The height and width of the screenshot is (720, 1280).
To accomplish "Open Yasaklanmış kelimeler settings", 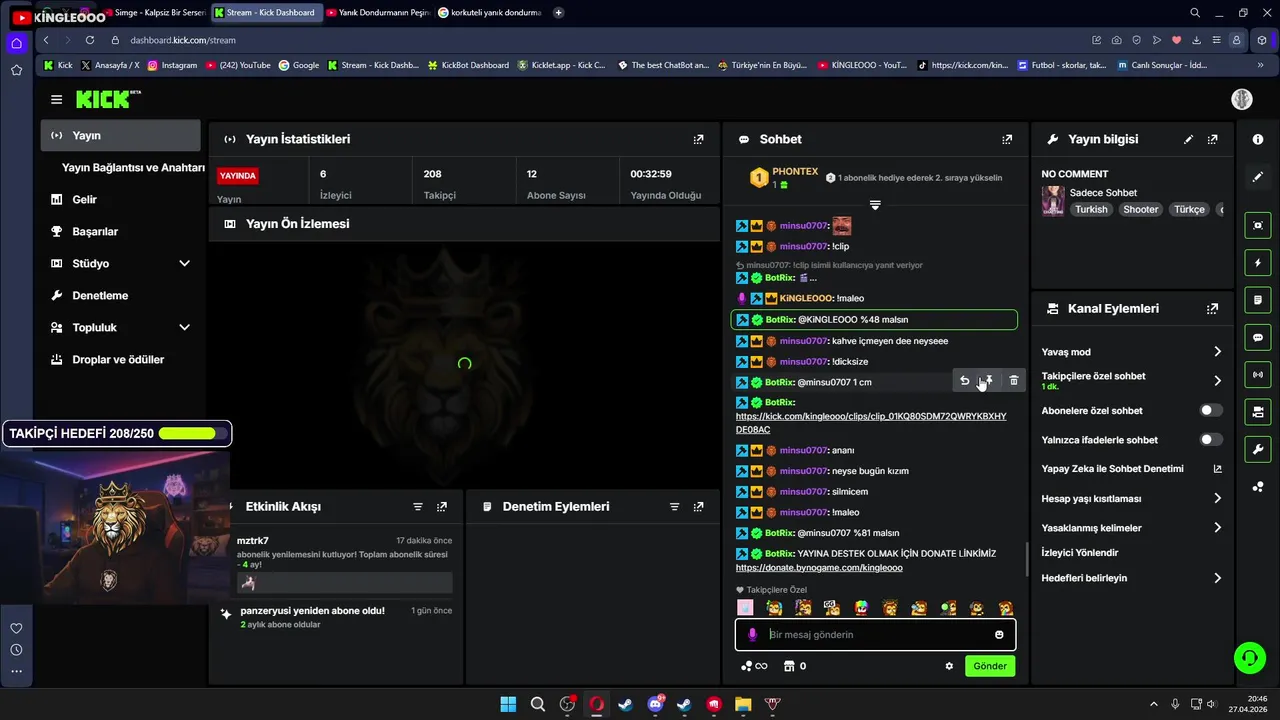I will [x=1132, y=527].
